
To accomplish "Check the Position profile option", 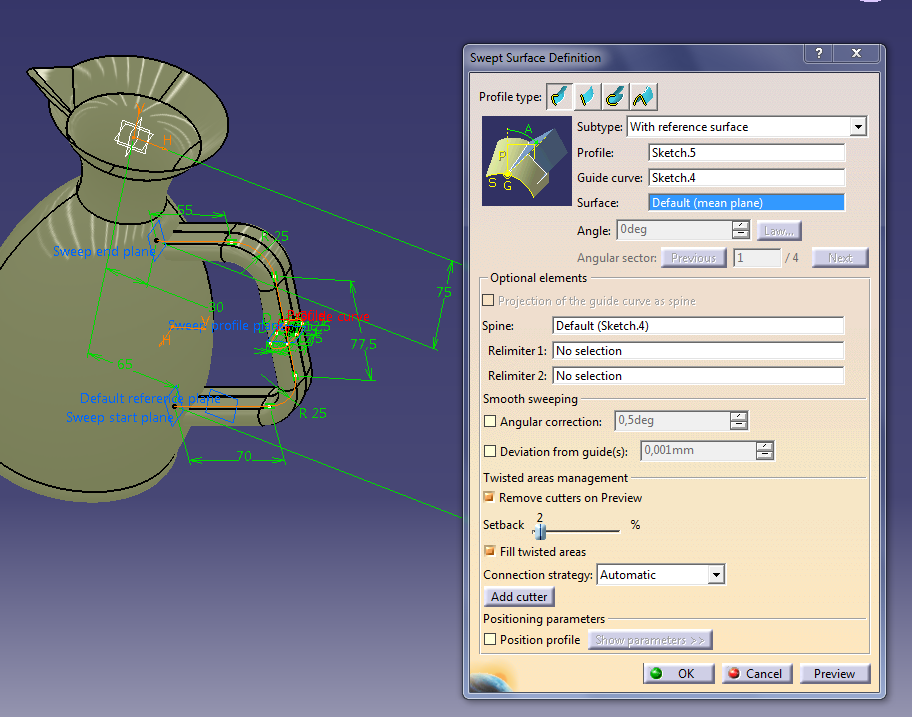I will coord(489,639).
